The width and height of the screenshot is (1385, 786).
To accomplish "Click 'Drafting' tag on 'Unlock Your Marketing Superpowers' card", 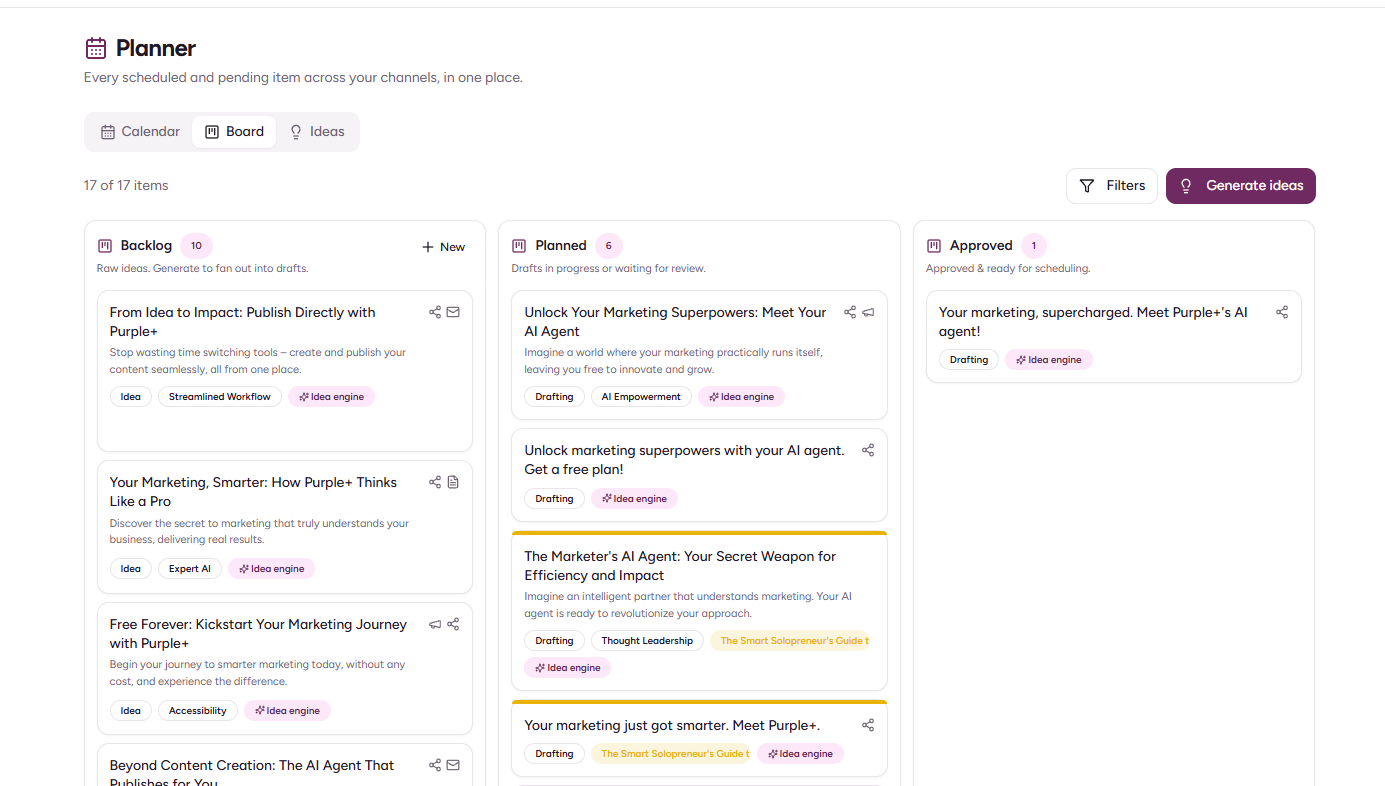I will (554, 397).
